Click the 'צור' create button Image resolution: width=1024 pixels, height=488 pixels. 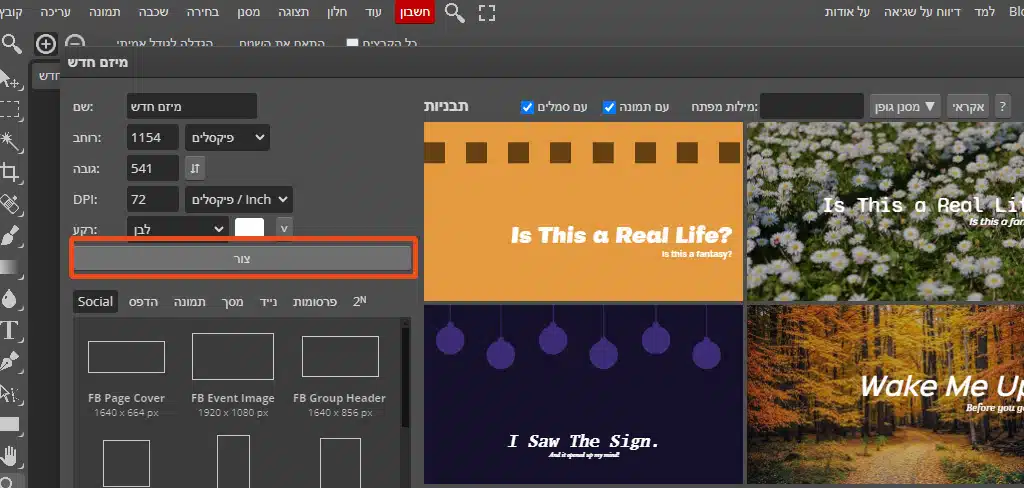click(x=242, y=258)
